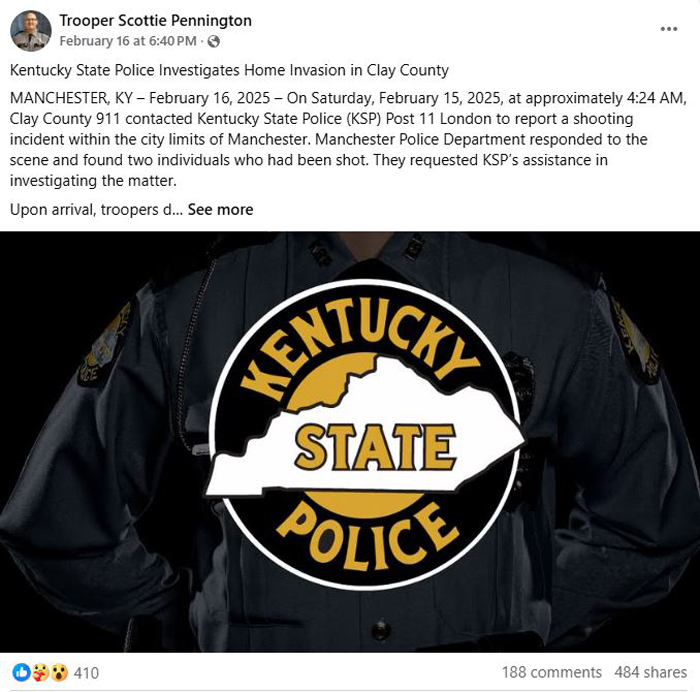Click the gold word POLICE in the logo

(367, 536)
